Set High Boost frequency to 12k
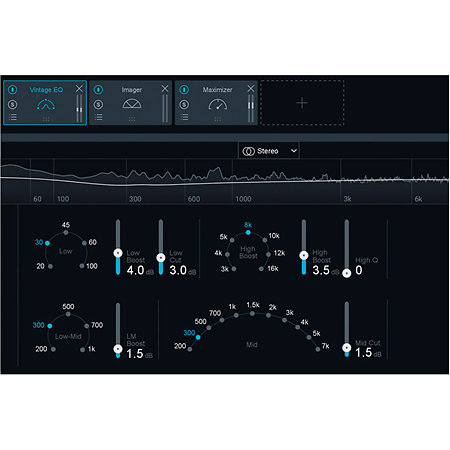 coord(268,254)
